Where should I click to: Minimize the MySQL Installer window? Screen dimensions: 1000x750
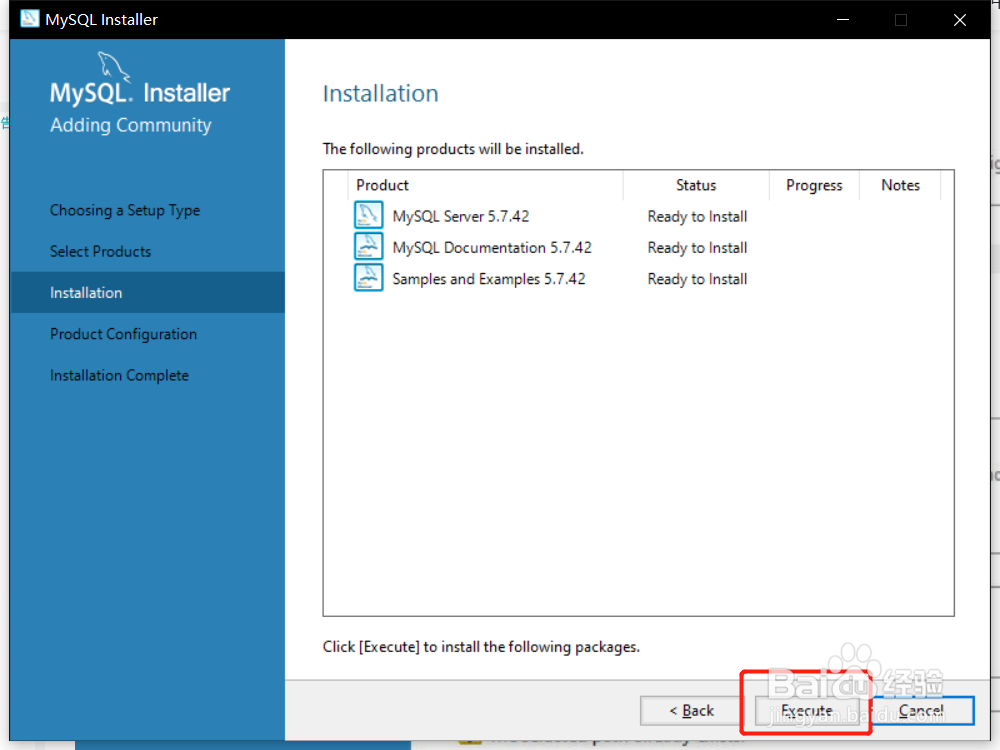[x=842, y=19]
